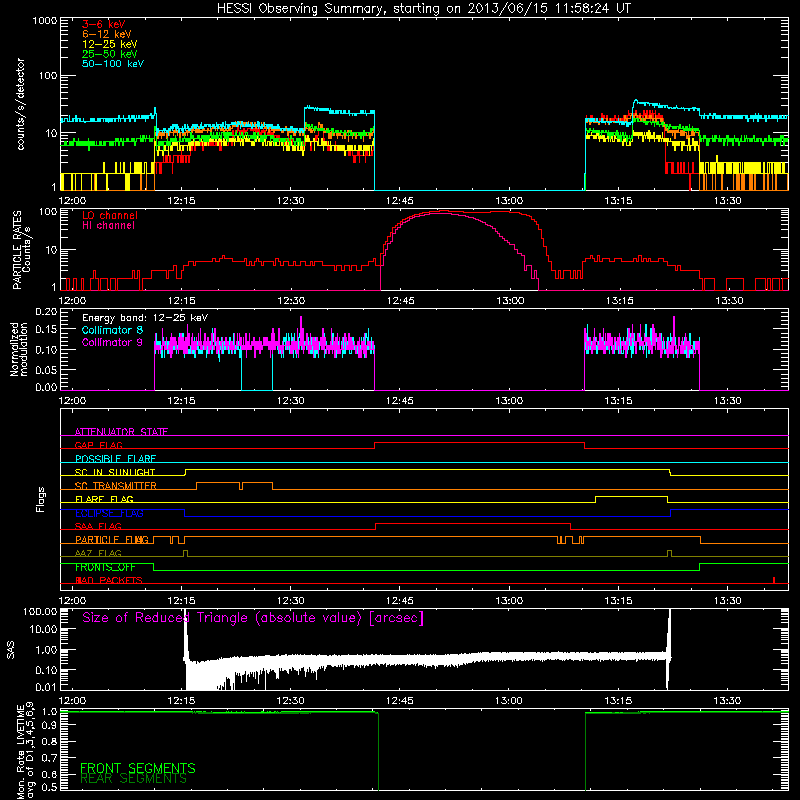Image resolution: width=800 pixels, height=800 pixels.
Task: Select the REAR SEGMENTS legend label
Action: 133,779
